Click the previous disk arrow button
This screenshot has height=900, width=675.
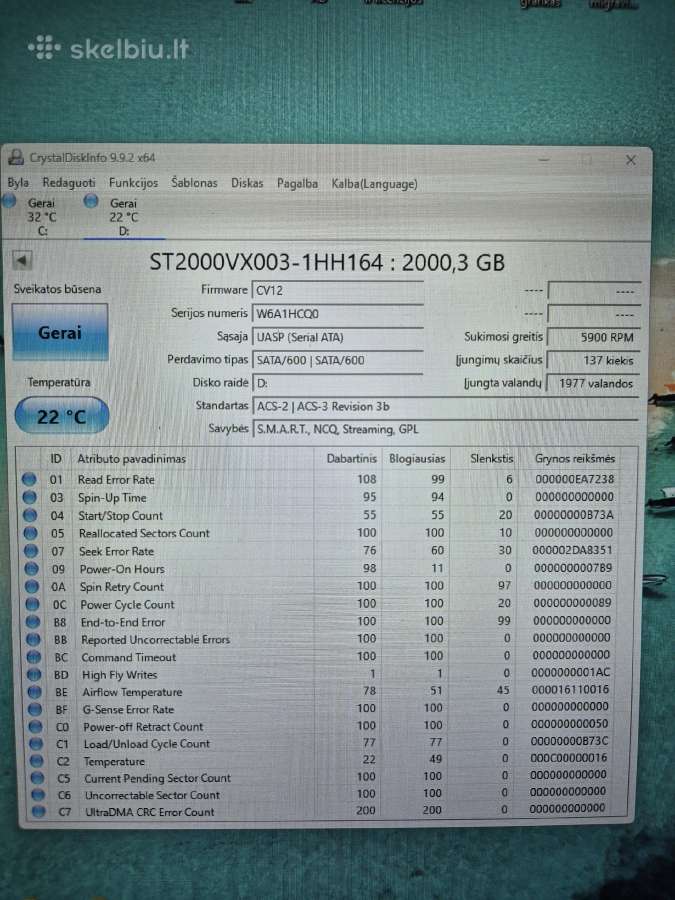(x=22, y=261)
